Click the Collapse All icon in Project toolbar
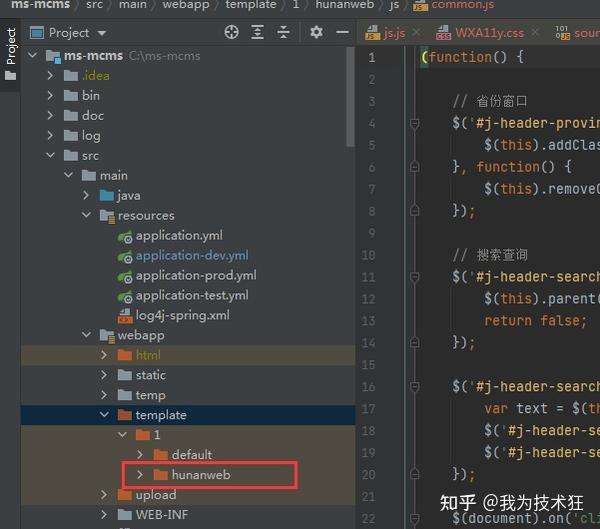 (x=283, y=32)
